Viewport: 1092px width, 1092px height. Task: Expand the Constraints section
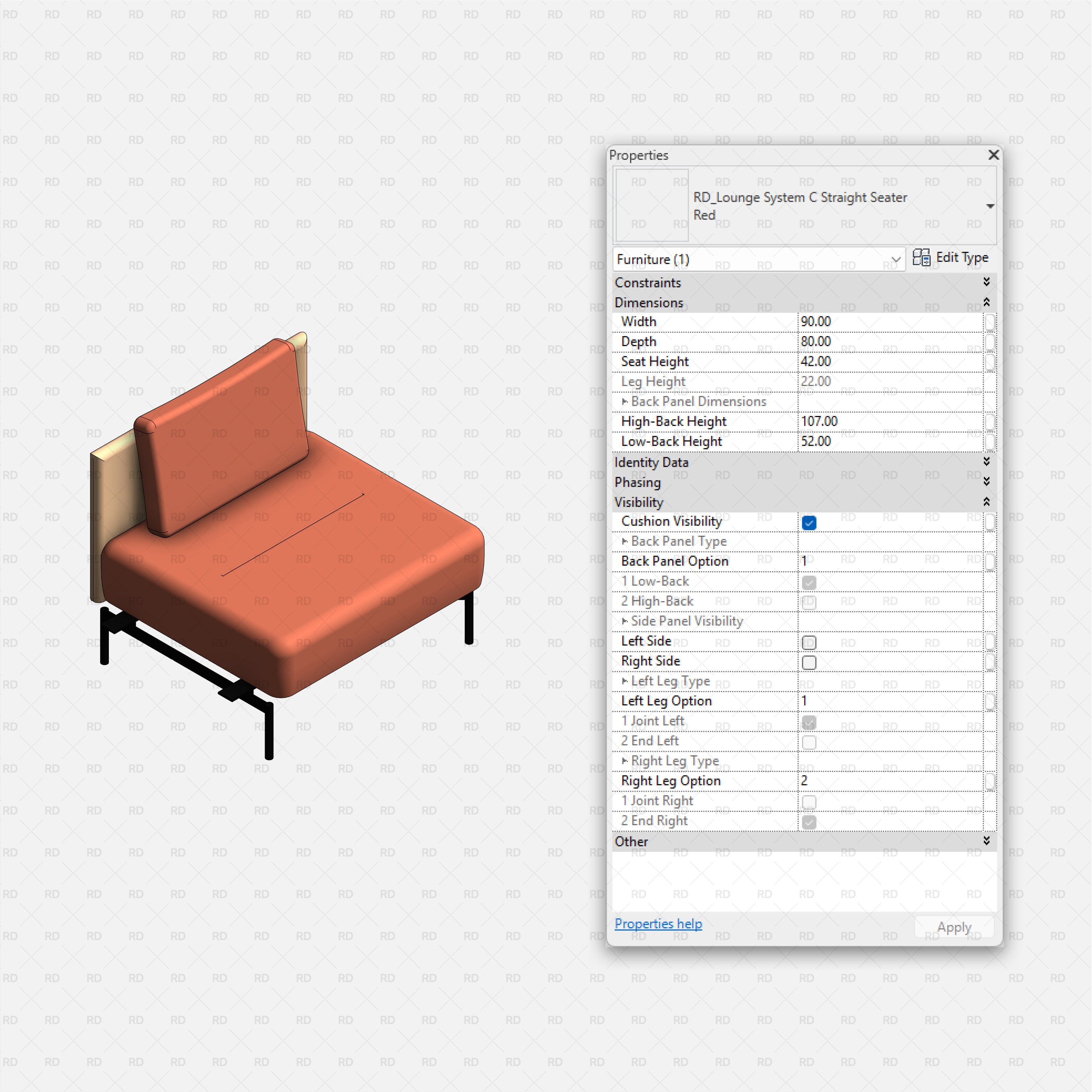click(x=986, y=282)
